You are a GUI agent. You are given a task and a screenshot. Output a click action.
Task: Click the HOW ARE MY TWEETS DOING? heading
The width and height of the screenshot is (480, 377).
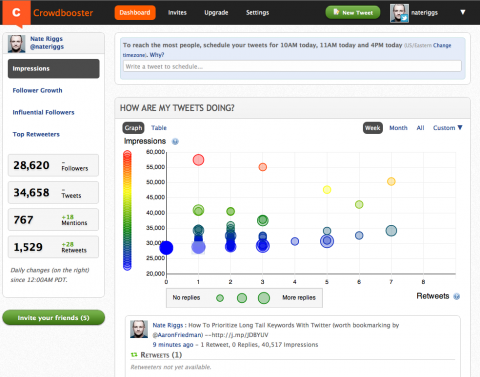click(177, 108)
